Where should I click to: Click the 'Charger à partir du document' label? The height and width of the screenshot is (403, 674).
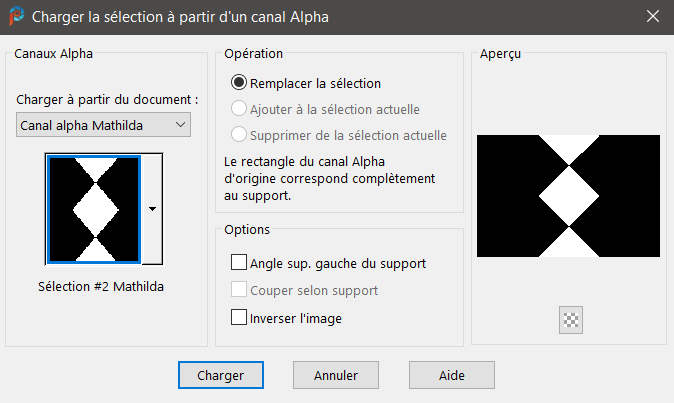tap(108, 100)
